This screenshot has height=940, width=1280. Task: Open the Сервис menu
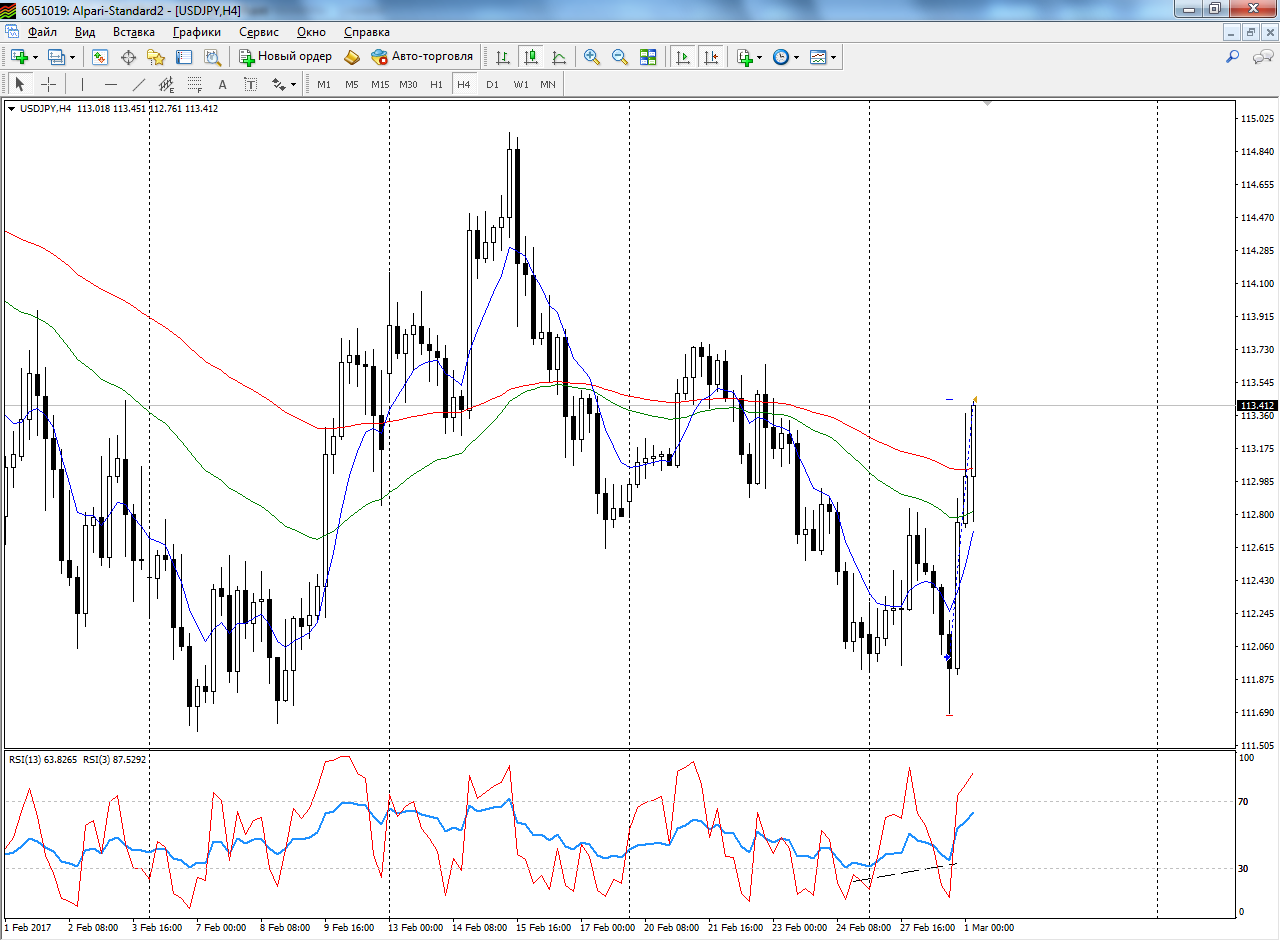[259, 32]
